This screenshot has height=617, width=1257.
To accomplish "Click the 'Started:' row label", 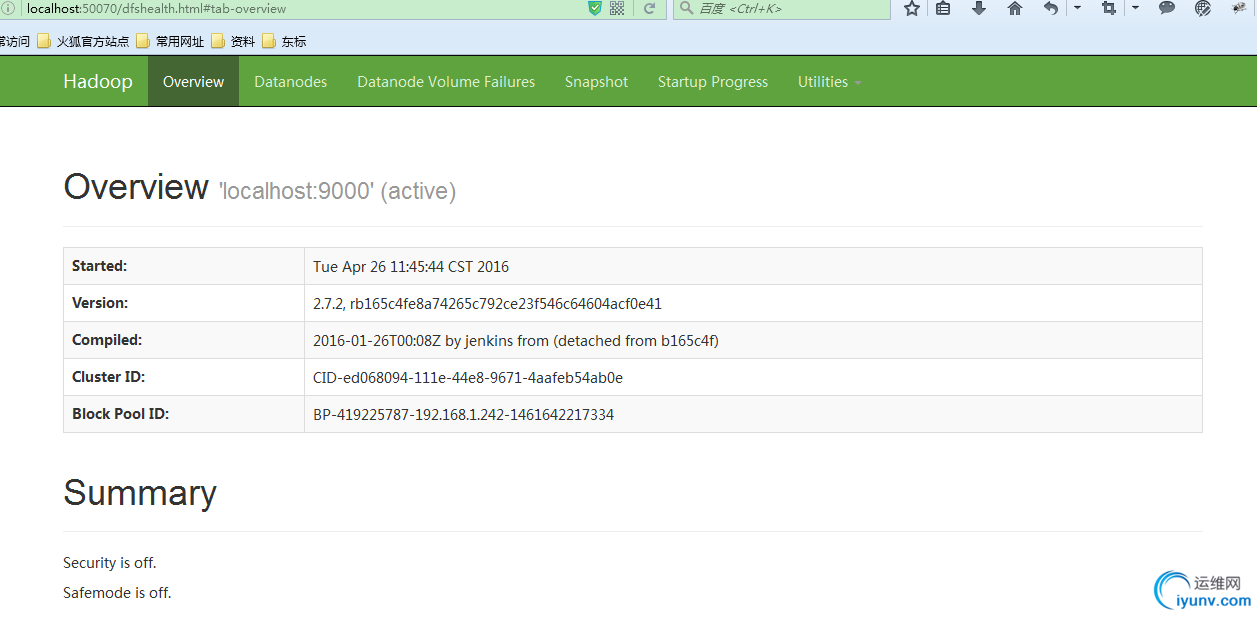I will (99, 266).
